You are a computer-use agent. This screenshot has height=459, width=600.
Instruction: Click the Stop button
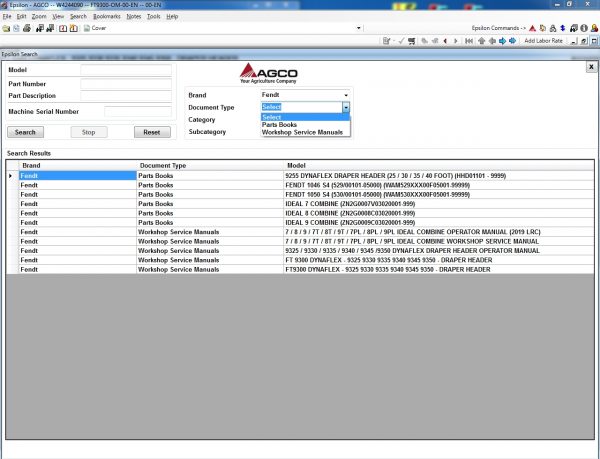pyautogui.click(x=89, y=132)
